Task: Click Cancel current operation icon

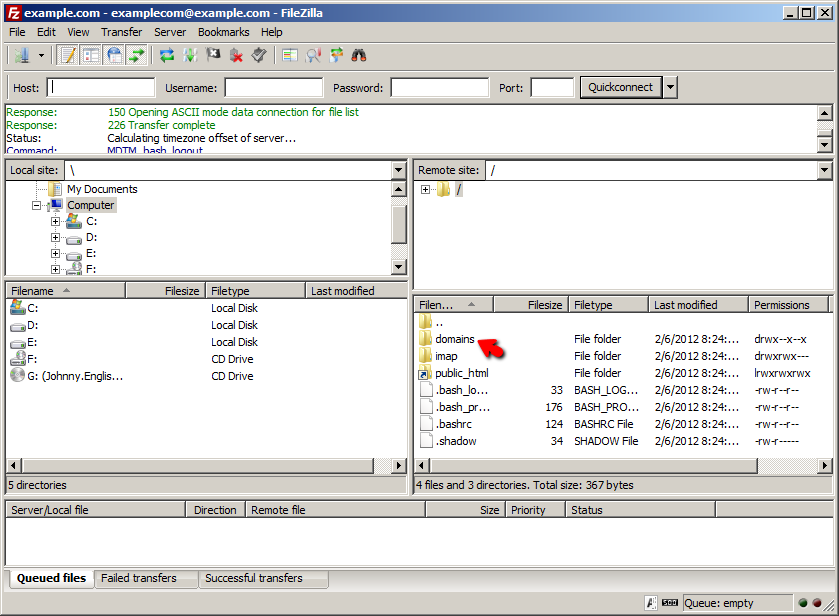Action: [213, 55]
